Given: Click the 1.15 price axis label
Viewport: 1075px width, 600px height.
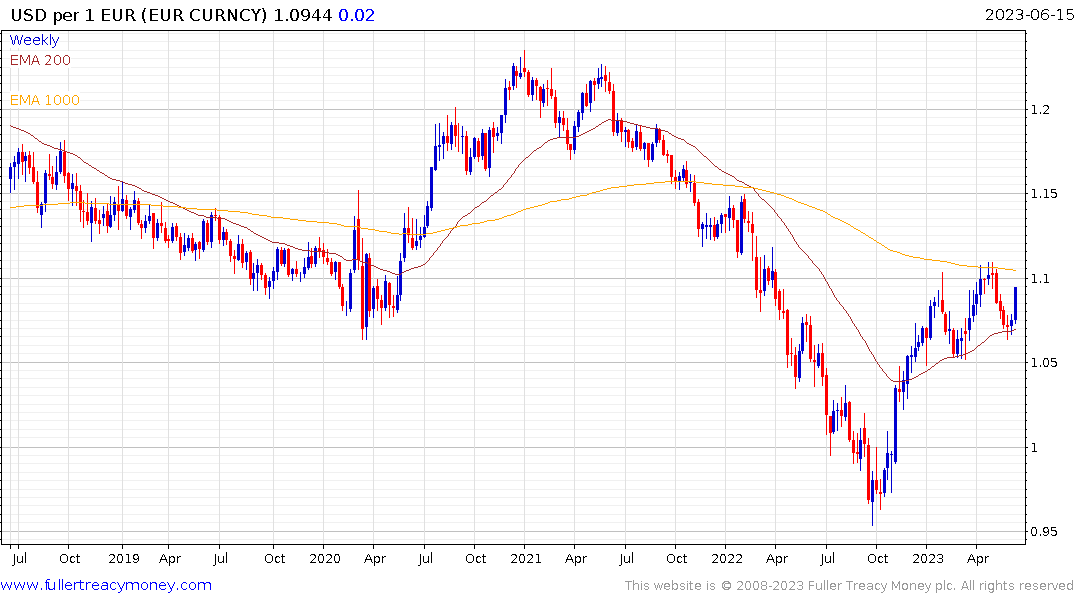Looking at the screenshot, I should tap(1043, 194).
